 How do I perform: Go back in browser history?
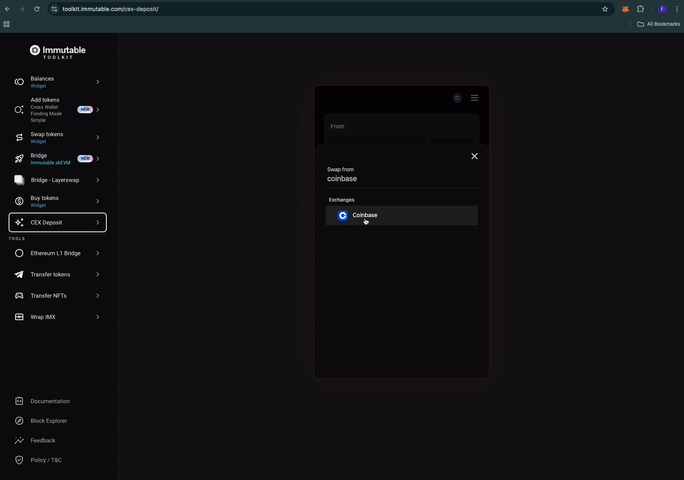pos(7,9)
